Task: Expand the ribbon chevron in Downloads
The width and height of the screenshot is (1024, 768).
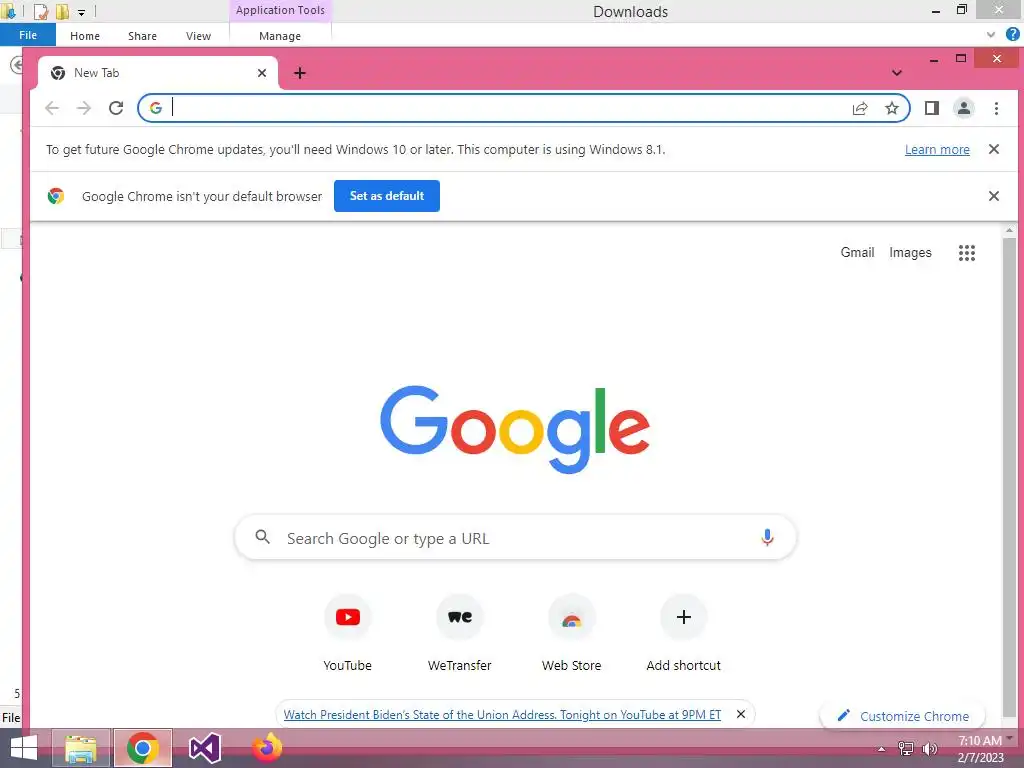Action: (991, 35)
